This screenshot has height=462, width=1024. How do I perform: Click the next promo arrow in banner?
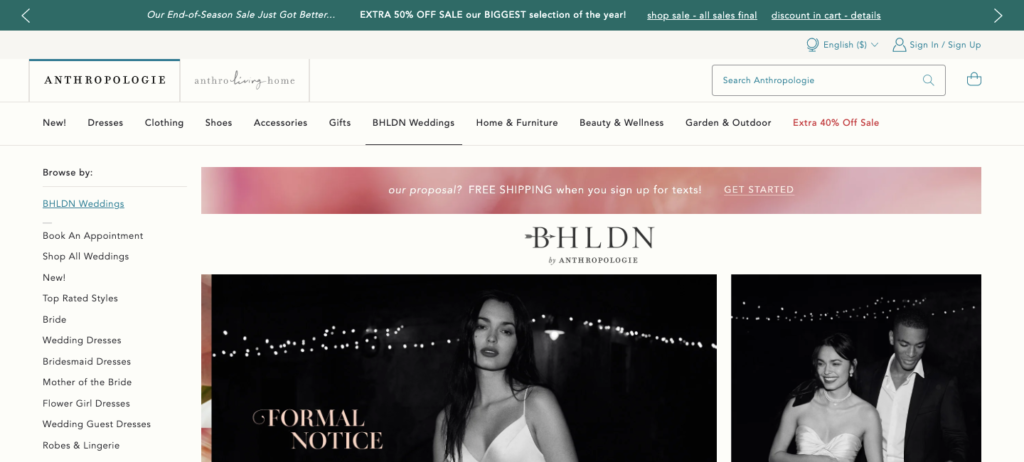998,15
